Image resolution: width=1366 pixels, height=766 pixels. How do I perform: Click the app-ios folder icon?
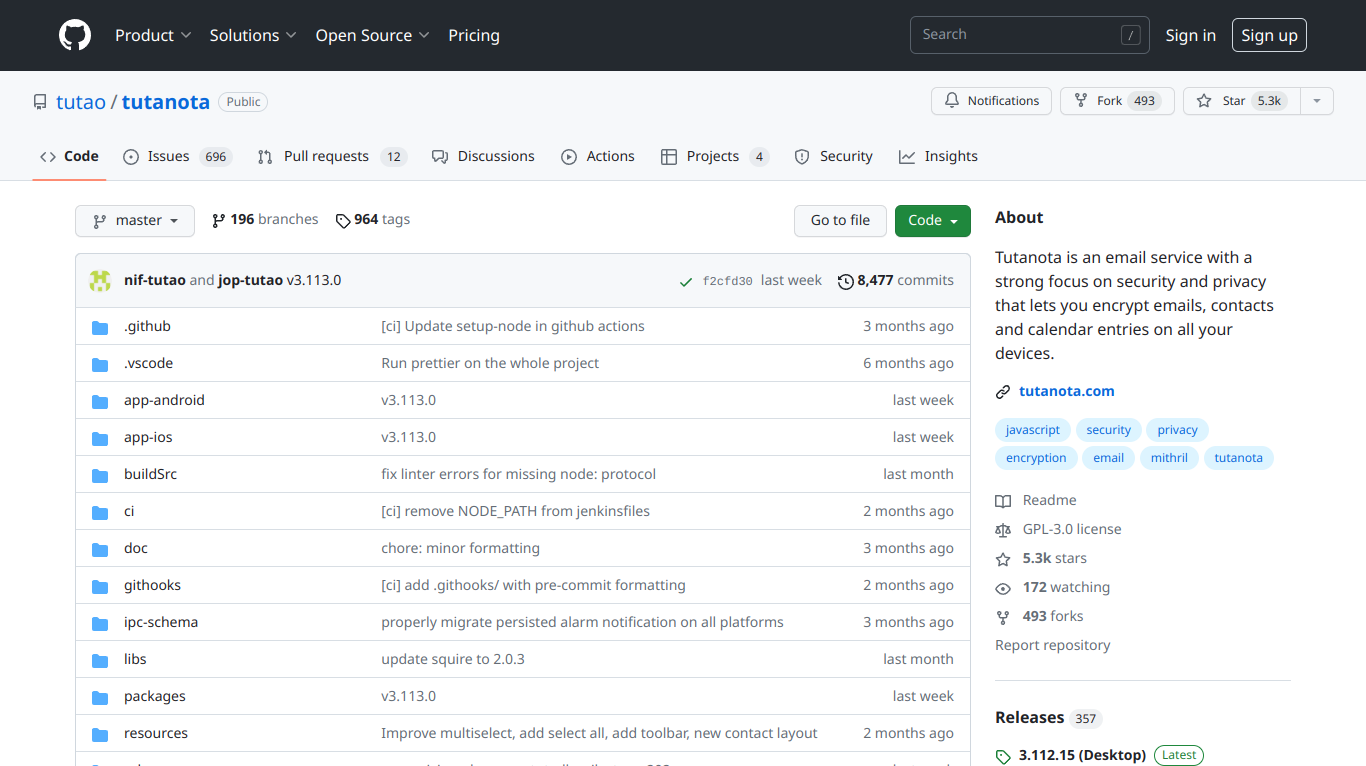(x=100, y=438)
